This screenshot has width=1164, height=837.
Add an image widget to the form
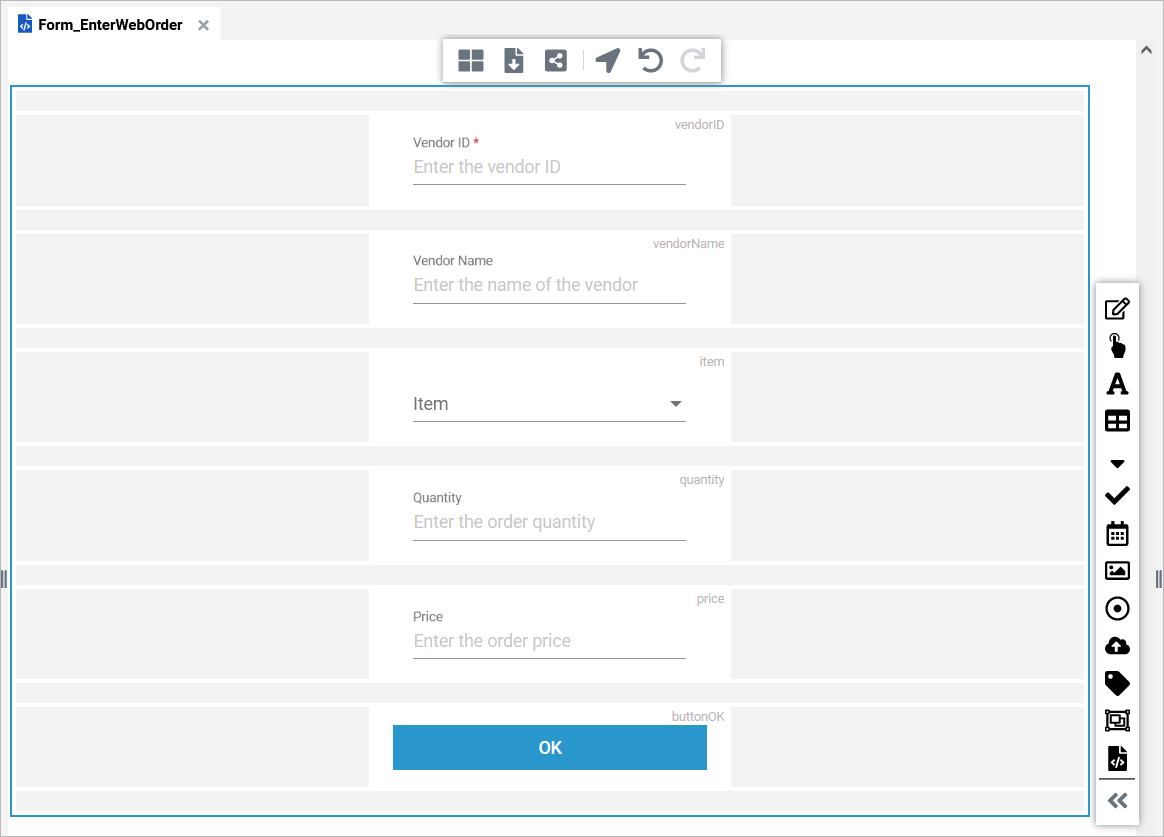(x=1117, y=570)
